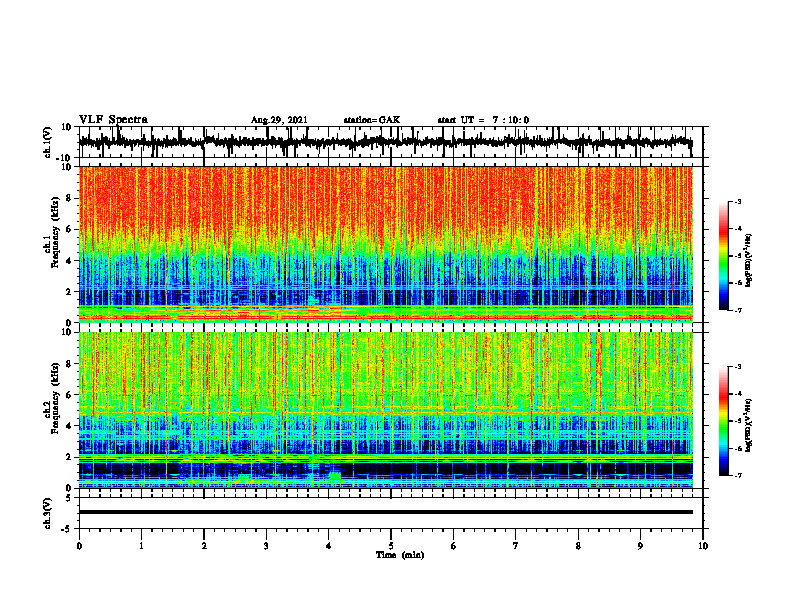This screenshot has height=612, width=792.
Task: Click the "3" tick on the time axis
Action: pos(266,546)
